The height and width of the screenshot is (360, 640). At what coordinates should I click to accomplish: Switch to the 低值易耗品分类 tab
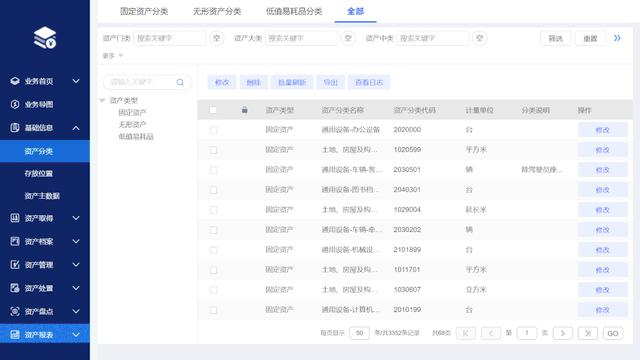294,11
